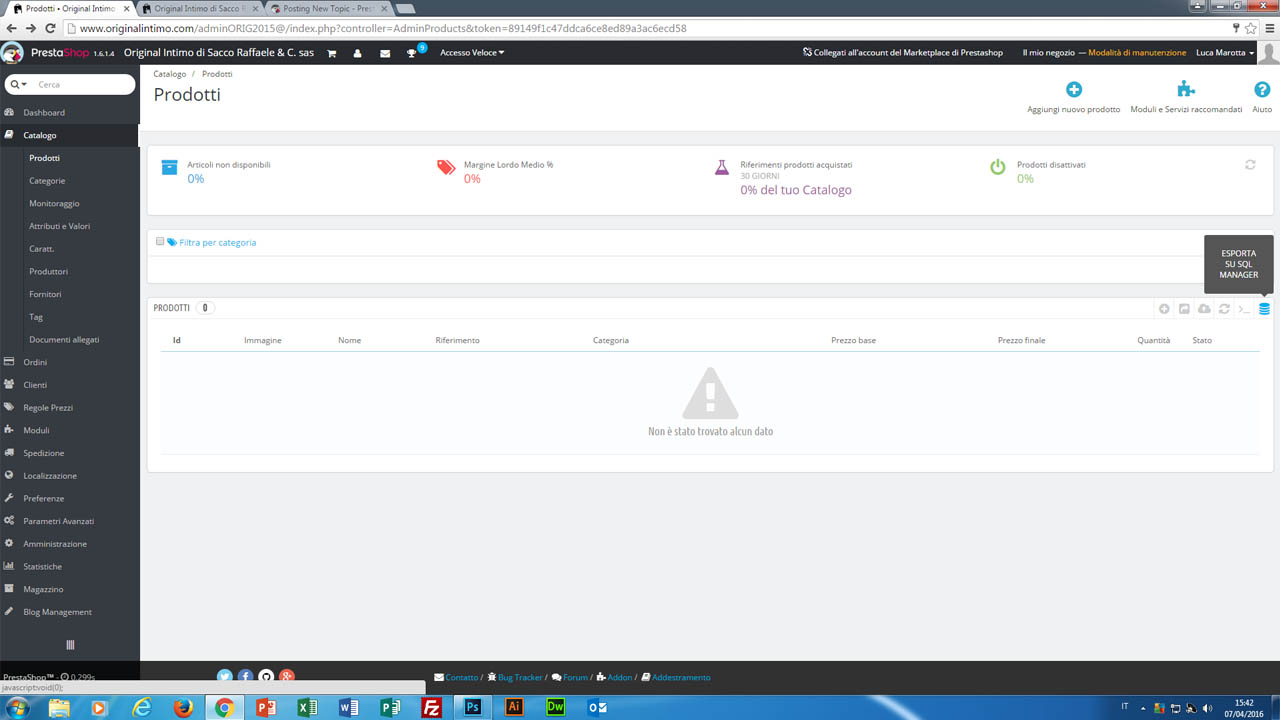Screen dimensions: 1280x720
Task: Sort table by Prezzo base column header
Action: 853,340
